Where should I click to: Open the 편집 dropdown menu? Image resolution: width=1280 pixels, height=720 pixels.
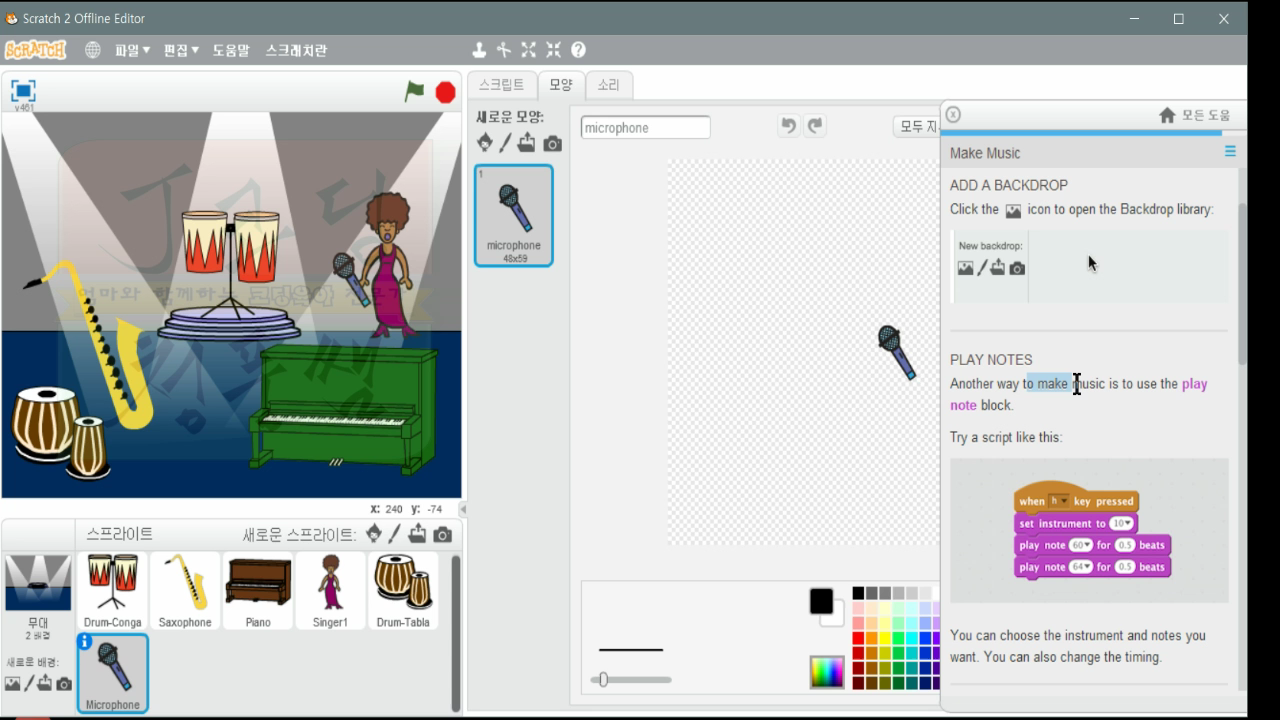[181, 50]
